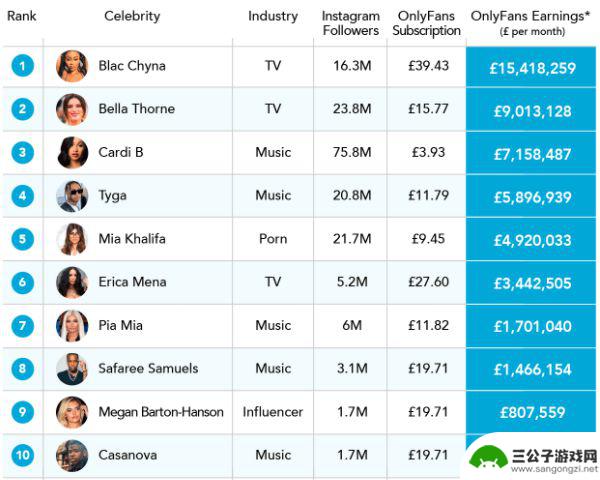Click the £807,559 earnings cell

coord(531,412)
